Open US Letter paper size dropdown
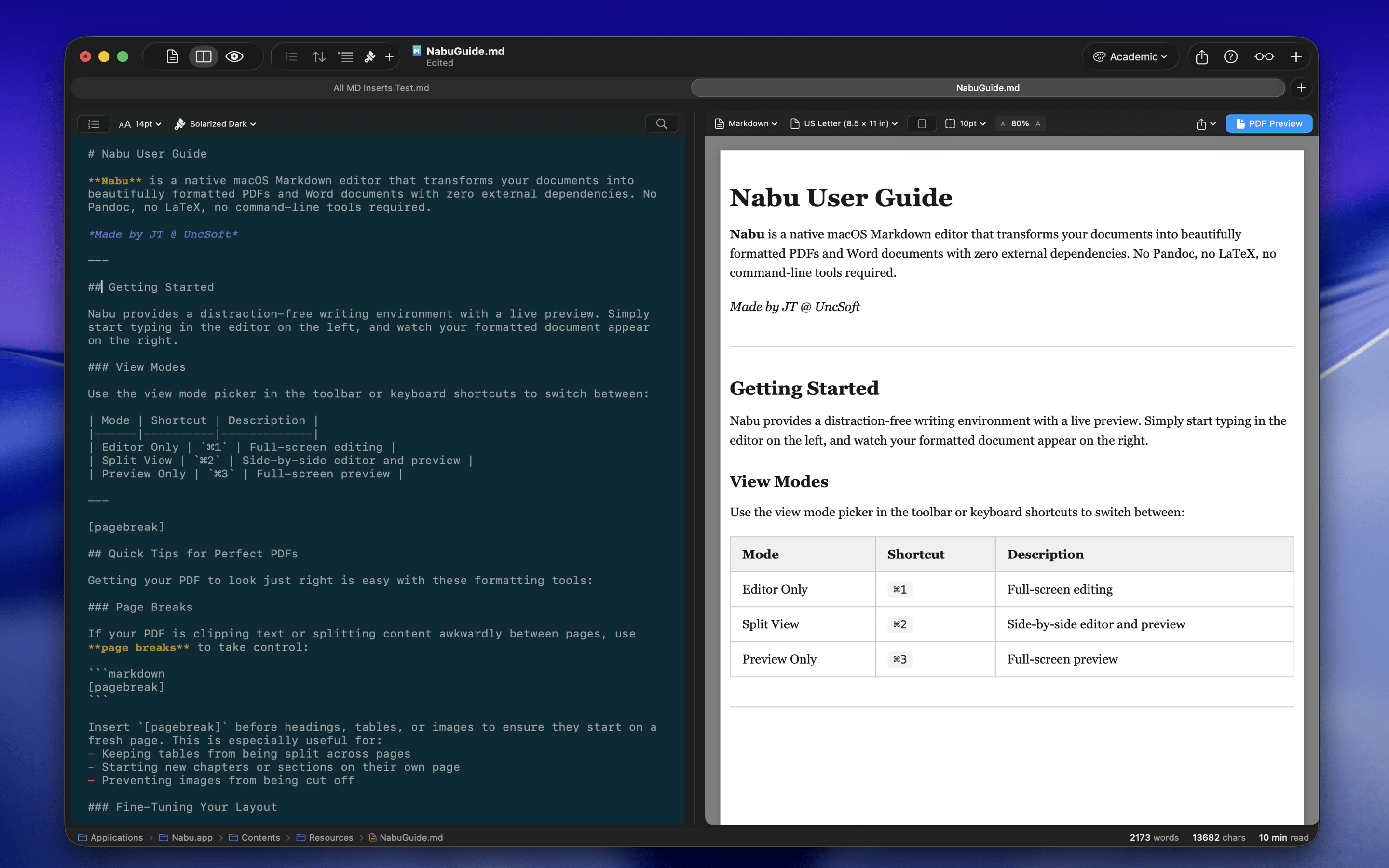 click(x=844, y=123)
